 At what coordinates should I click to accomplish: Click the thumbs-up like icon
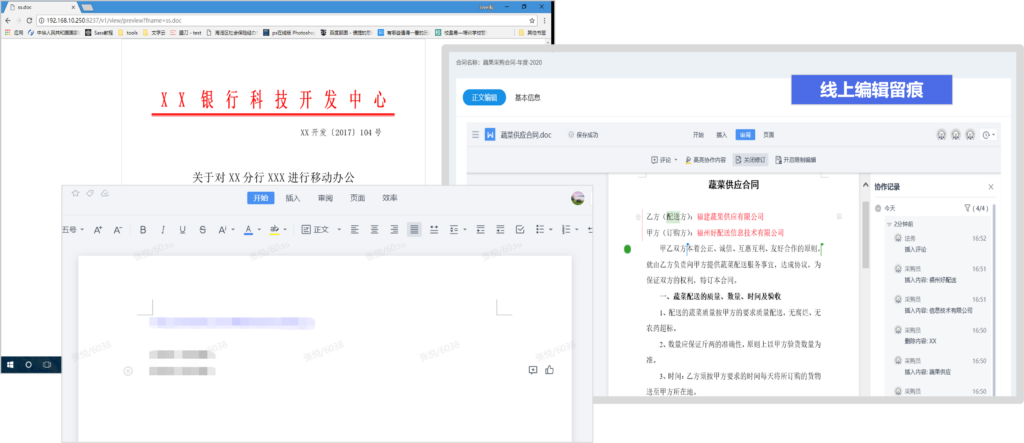[549, 370]
